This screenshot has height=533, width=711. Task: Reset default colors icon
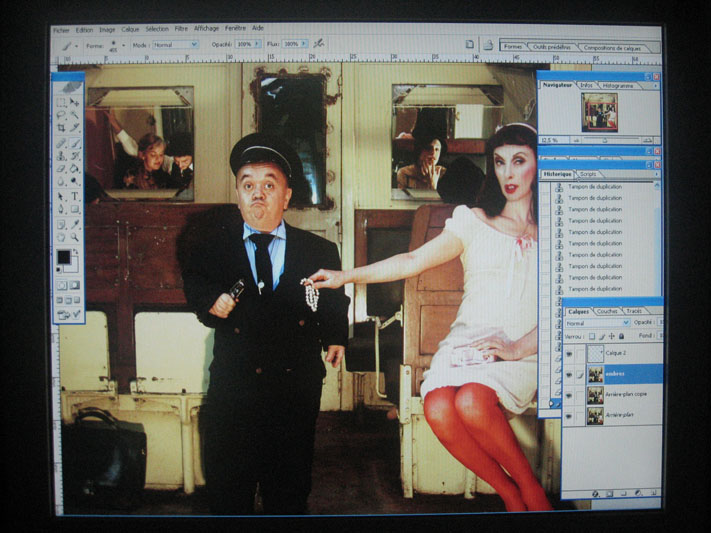[58, 270]
